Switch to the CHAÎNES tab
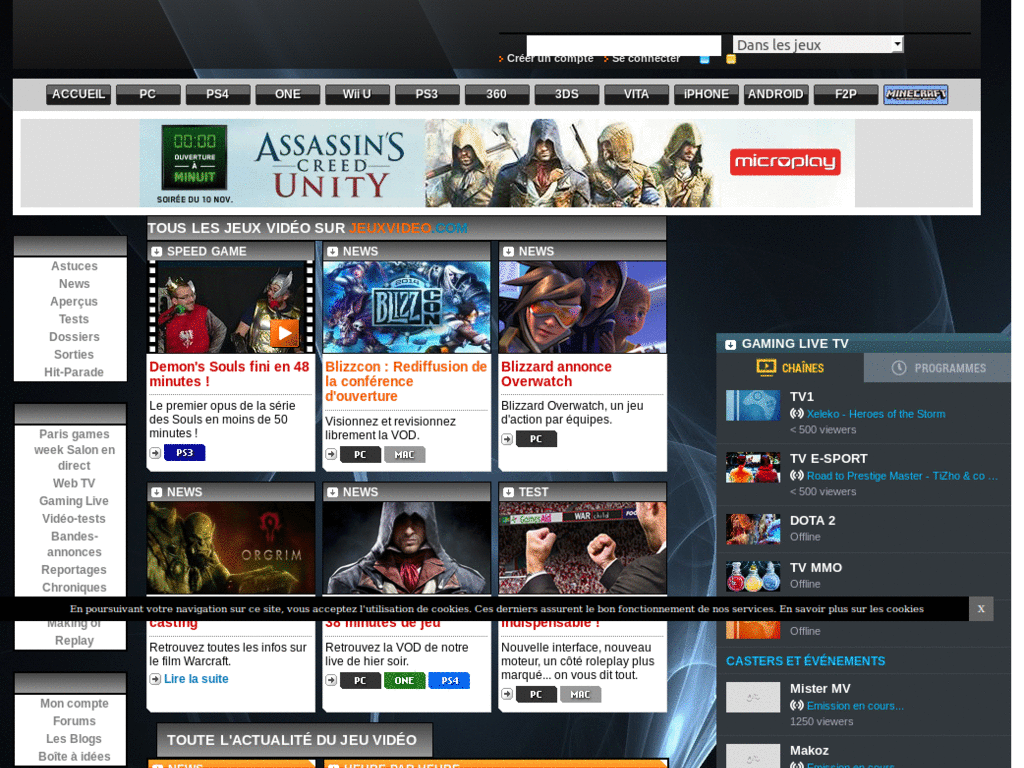 pos(790,368)
